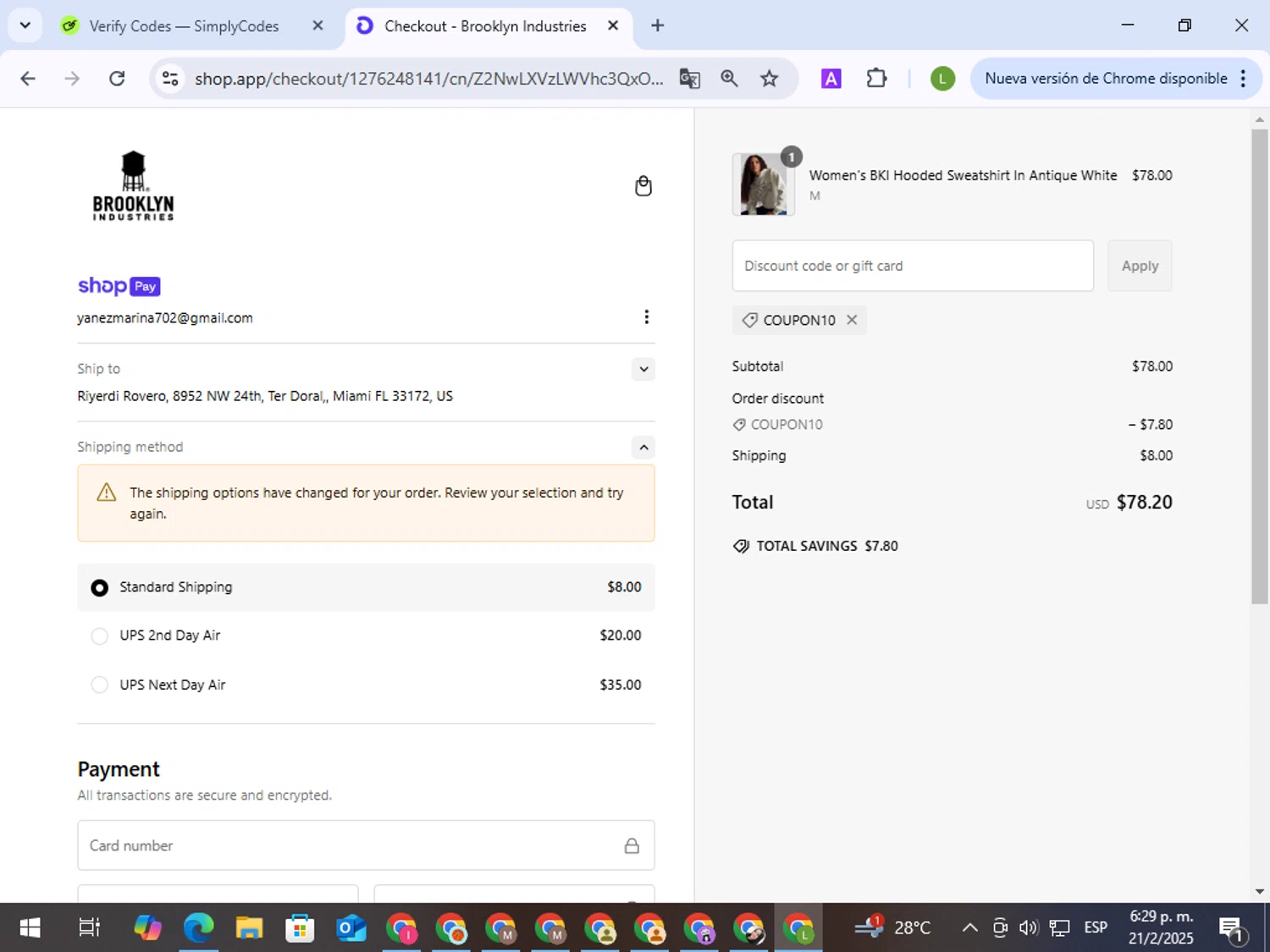Image resolution: width=1270 pixels, height=952 pixels.
Task: Click the Total amount $78.20
Action: click(x=1144, y=503)
